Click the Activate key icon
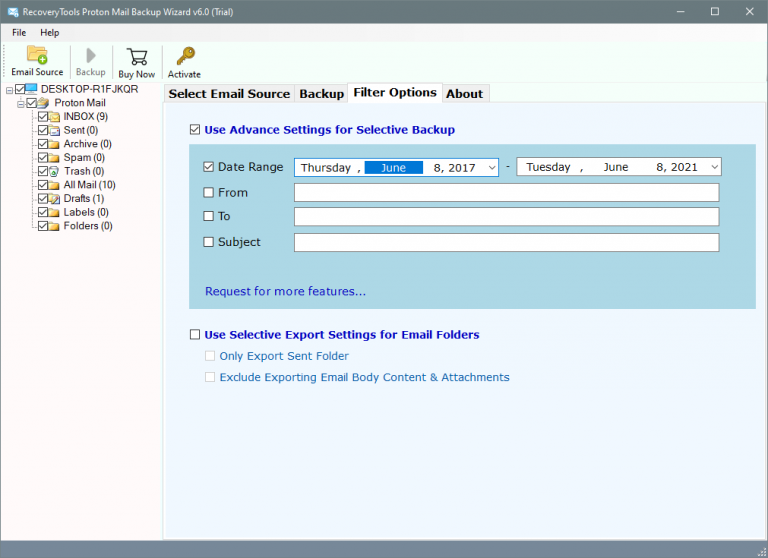 pos(185,56)
